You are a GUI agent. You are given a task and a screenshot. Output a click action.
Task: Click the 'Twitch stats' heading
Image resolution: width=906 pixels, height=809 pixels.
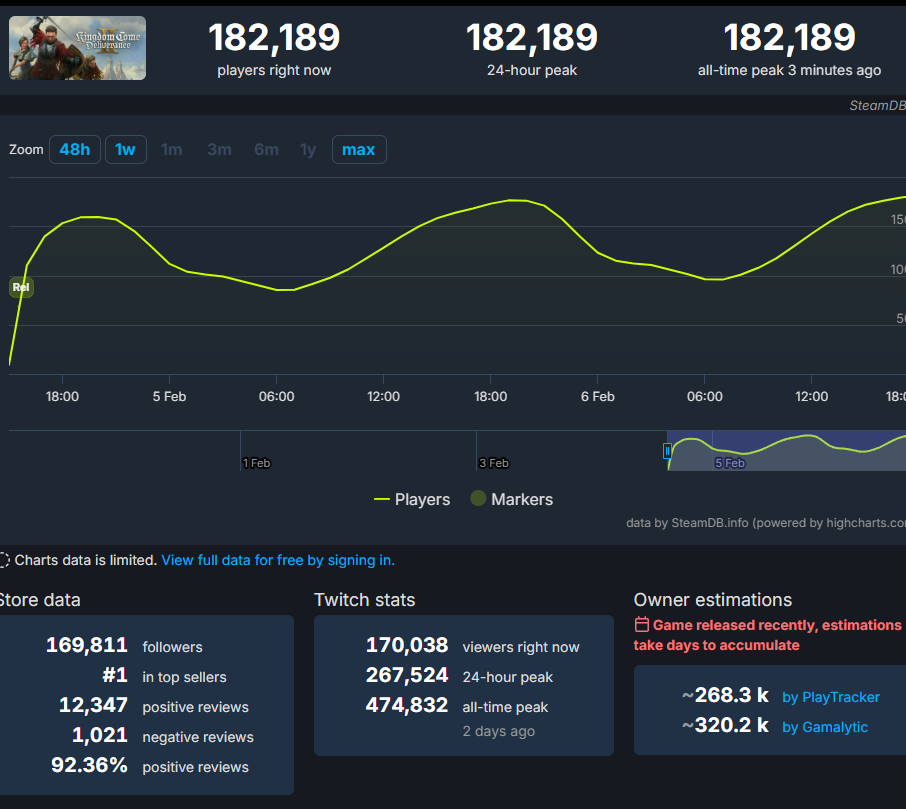coord(365,600)
